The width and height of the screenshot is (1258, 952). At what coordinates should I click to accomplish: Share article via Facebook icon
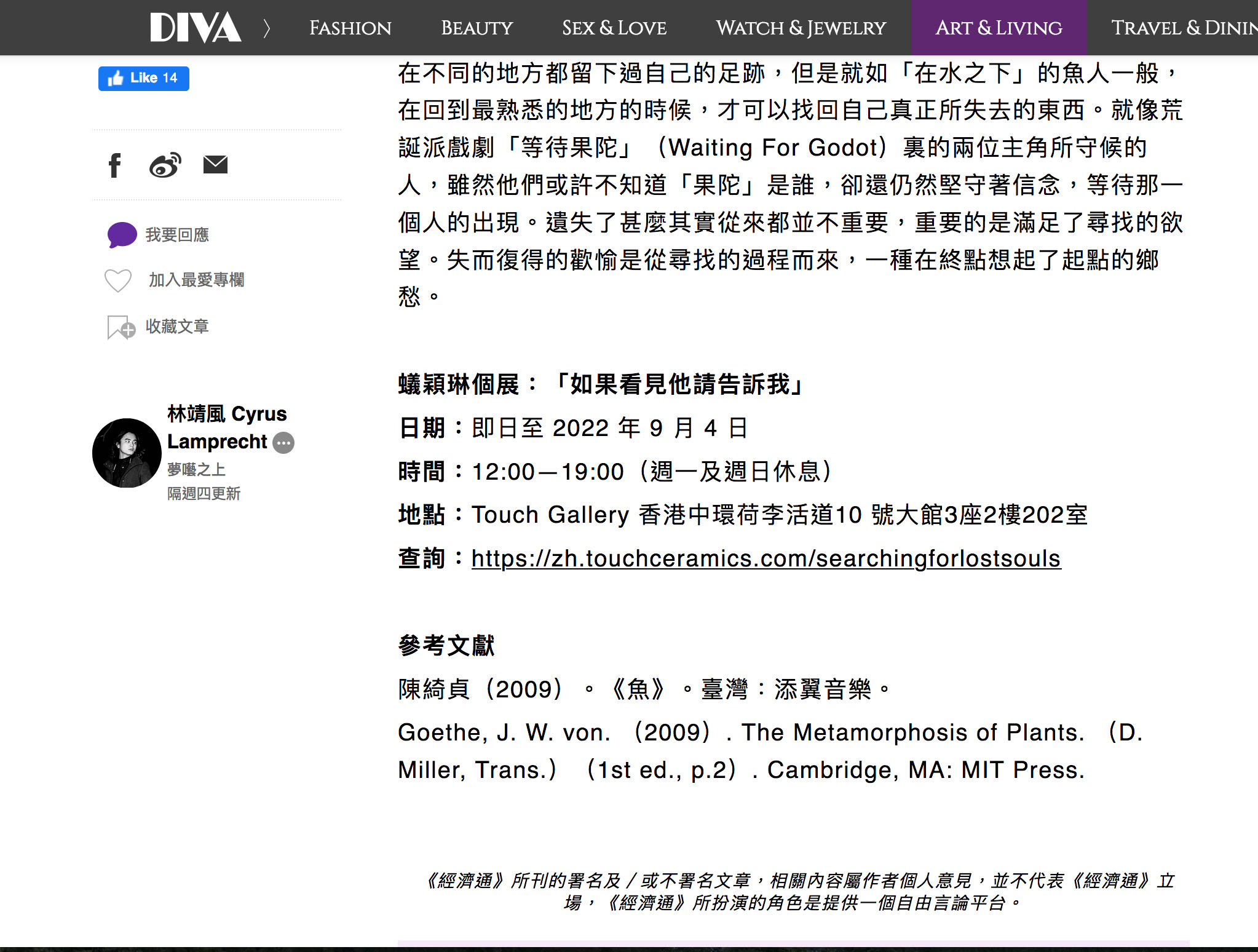click(114, 165)
